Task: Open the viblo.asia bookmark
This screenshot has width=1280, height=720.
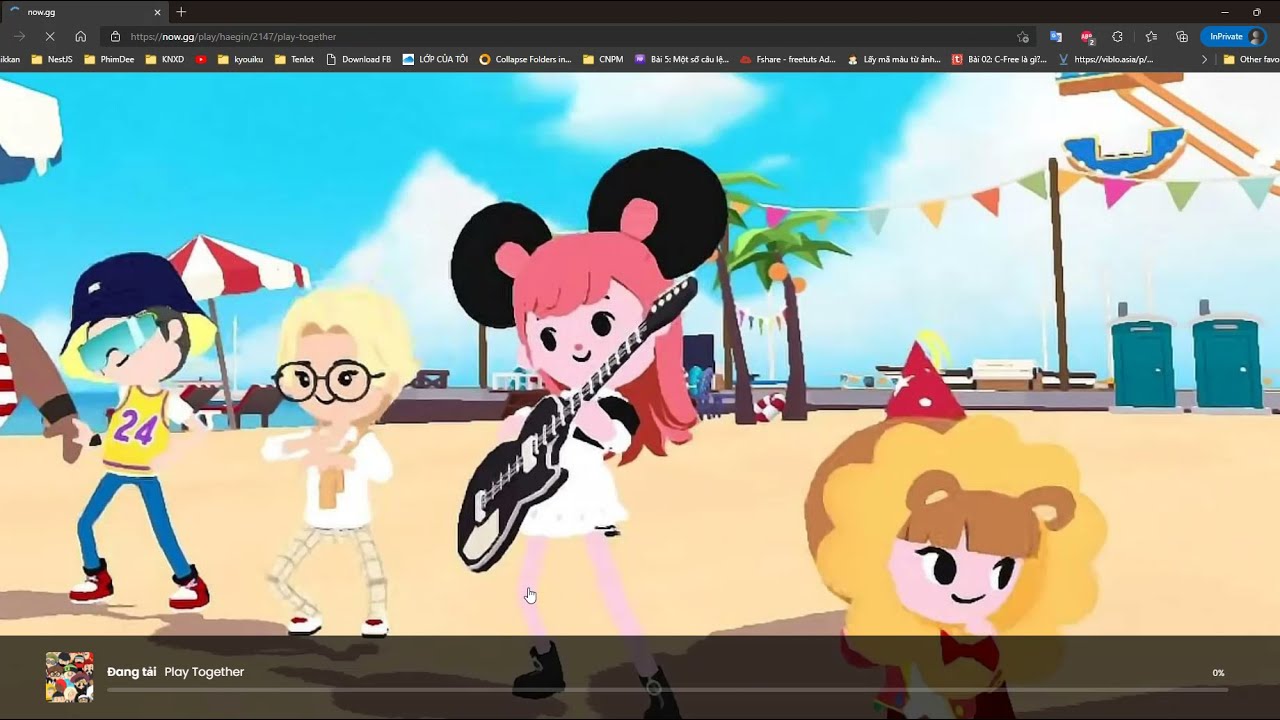Action: (1105, 59)
